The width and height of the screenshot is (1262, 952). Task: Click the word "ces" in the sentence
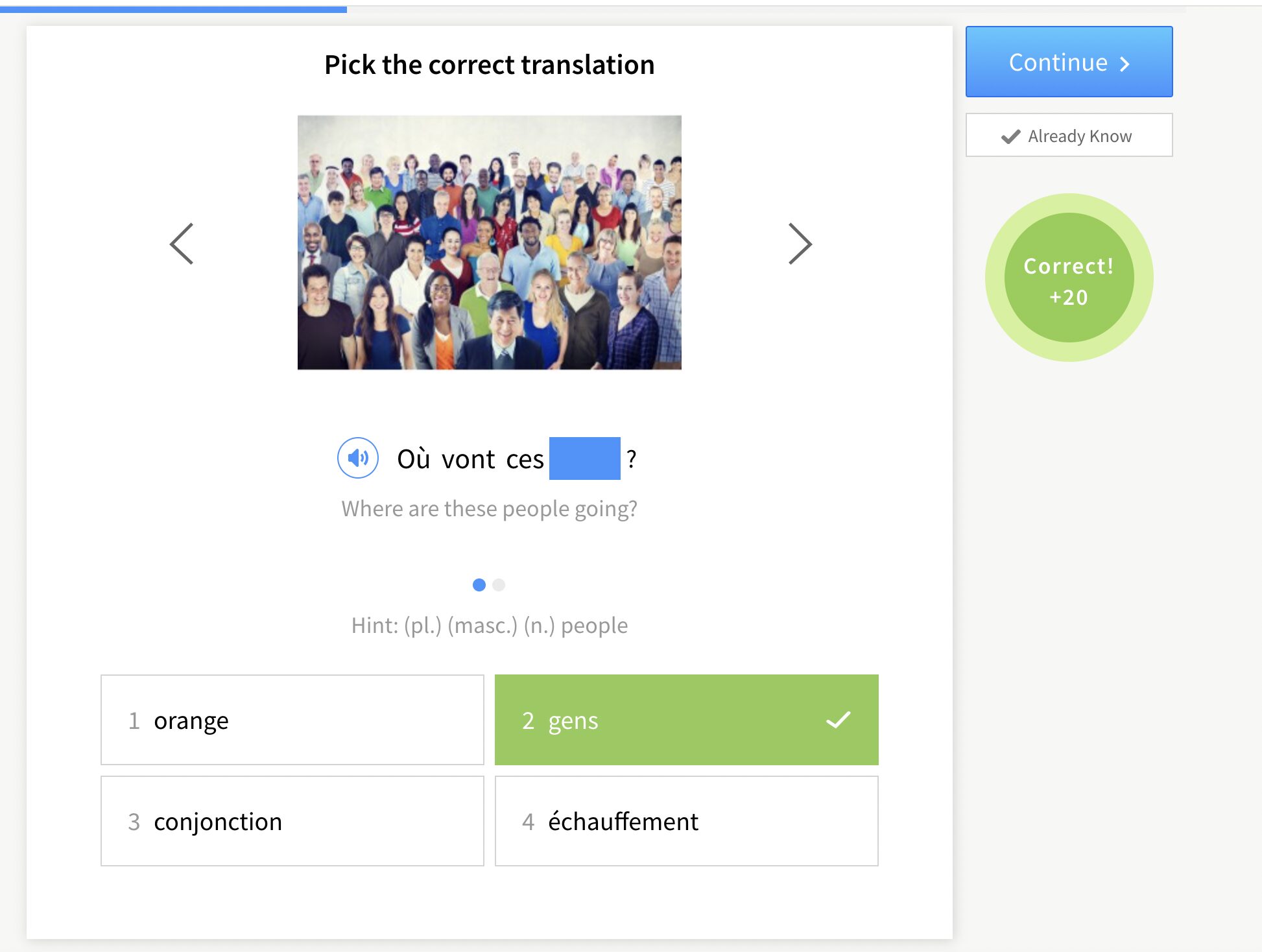525,459
